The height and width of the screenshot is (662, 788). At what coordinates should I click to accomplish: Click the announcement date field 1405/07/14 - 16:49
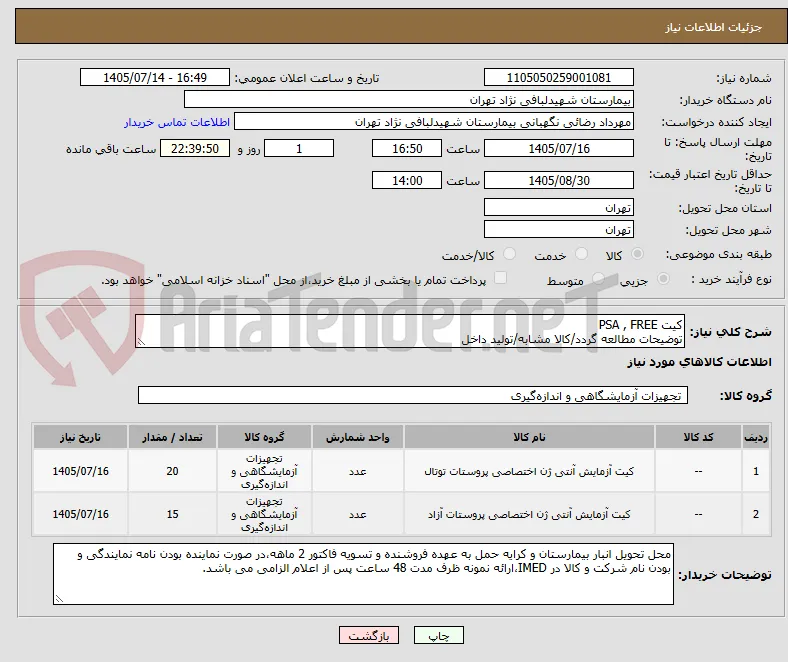[155, 77]
